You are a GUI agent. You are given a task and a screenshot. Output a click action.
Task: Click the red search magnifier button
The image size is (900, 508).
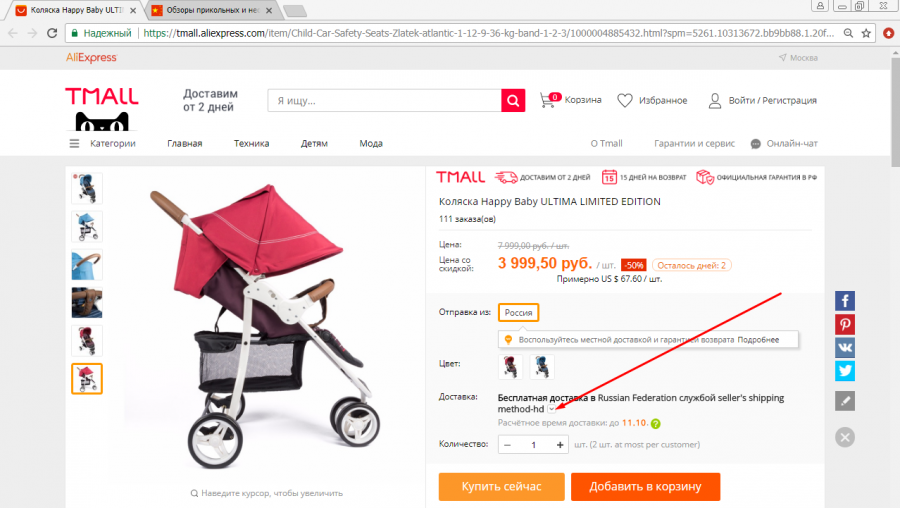point(513,100)
